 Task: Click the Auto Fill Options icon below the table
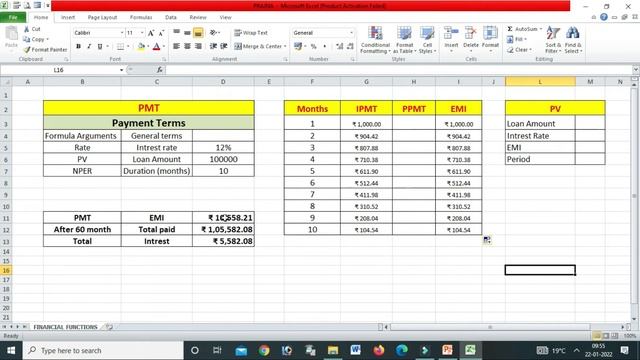click(487, 240)
